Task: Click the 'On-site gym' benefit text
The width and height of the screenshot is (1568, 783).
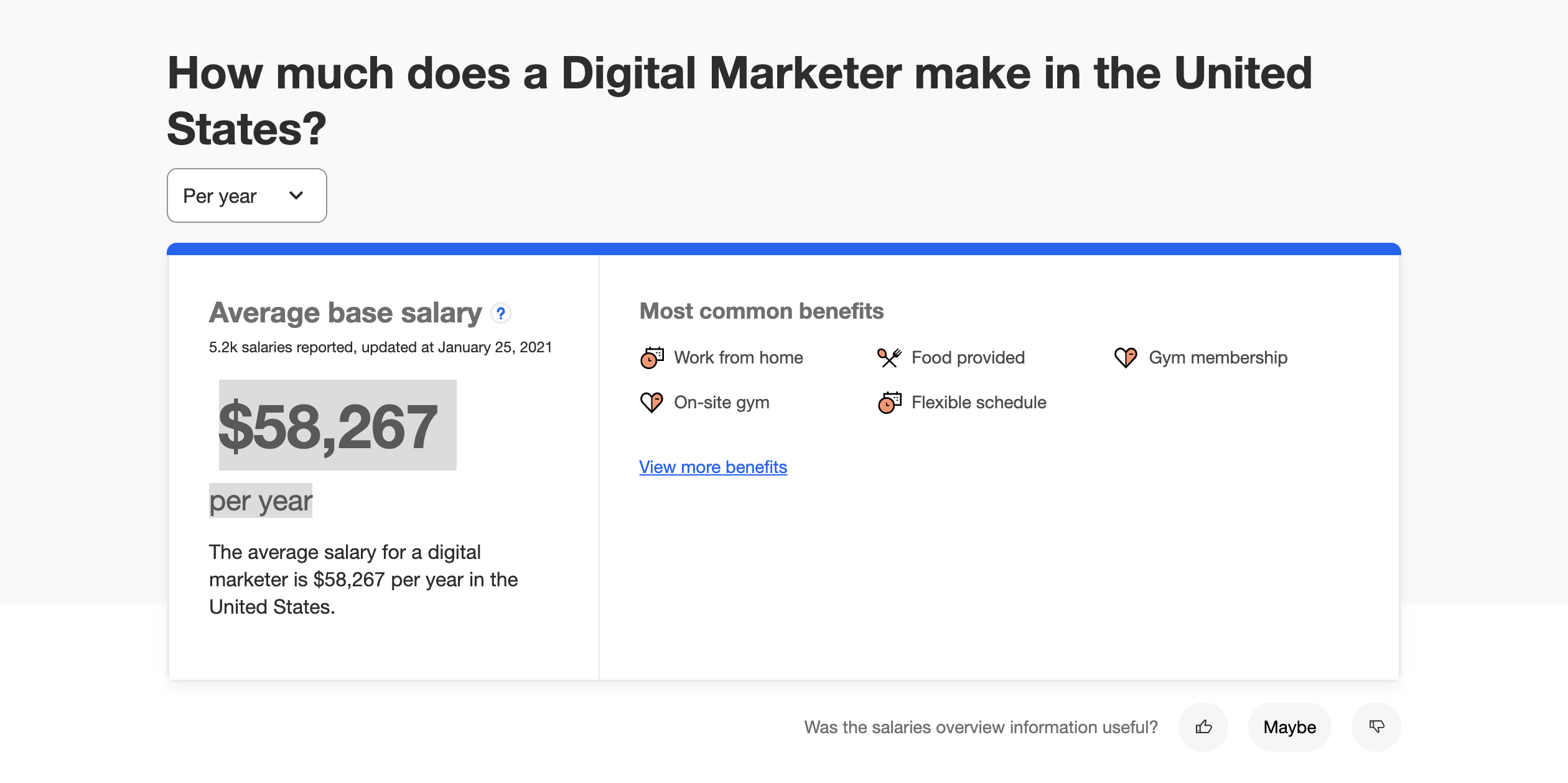Action: coord(722,403)
